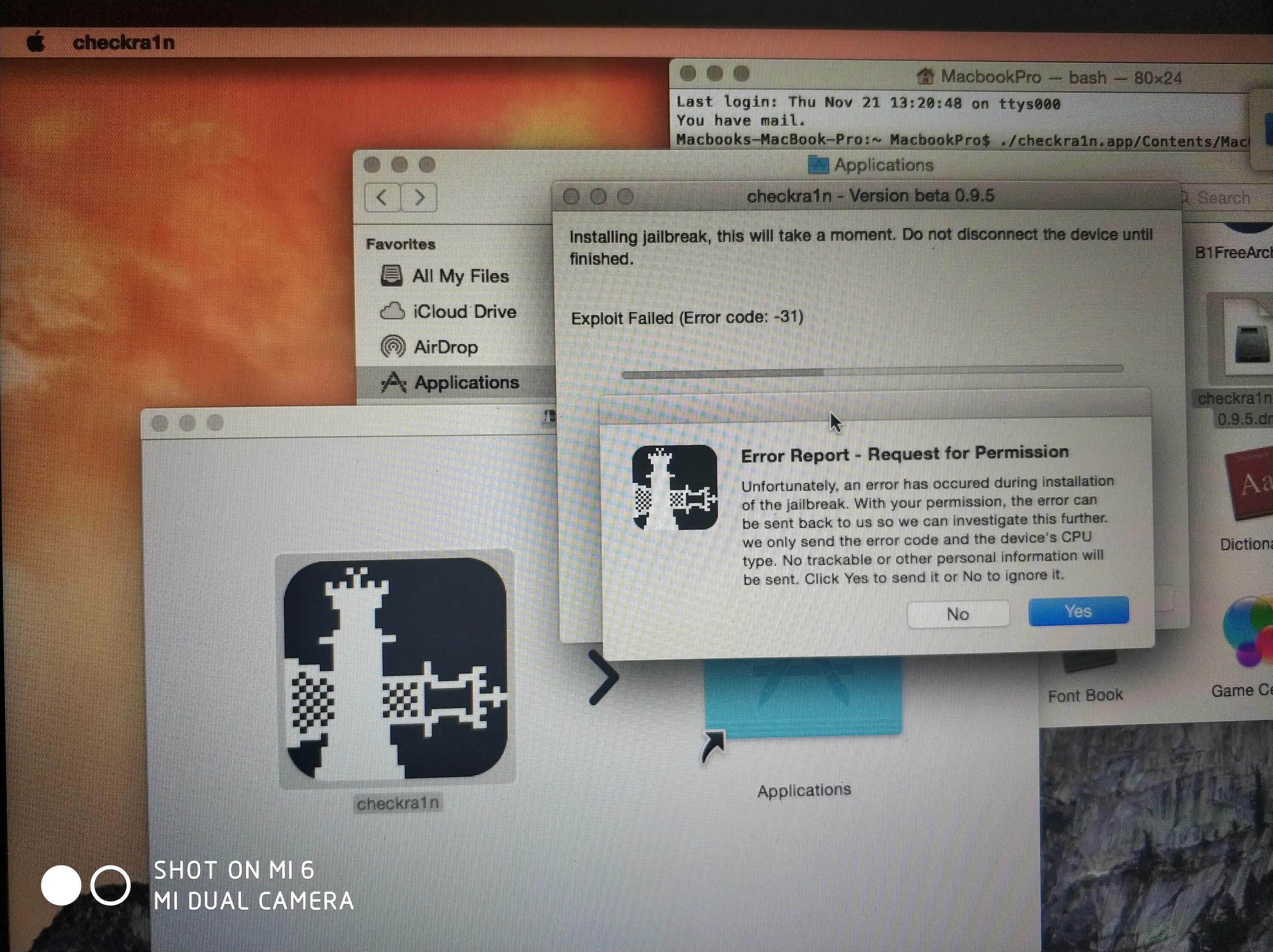Viewport: 1273px width, 952px height.
Task: Click the Finder forward arrow button
Action: 419,197
